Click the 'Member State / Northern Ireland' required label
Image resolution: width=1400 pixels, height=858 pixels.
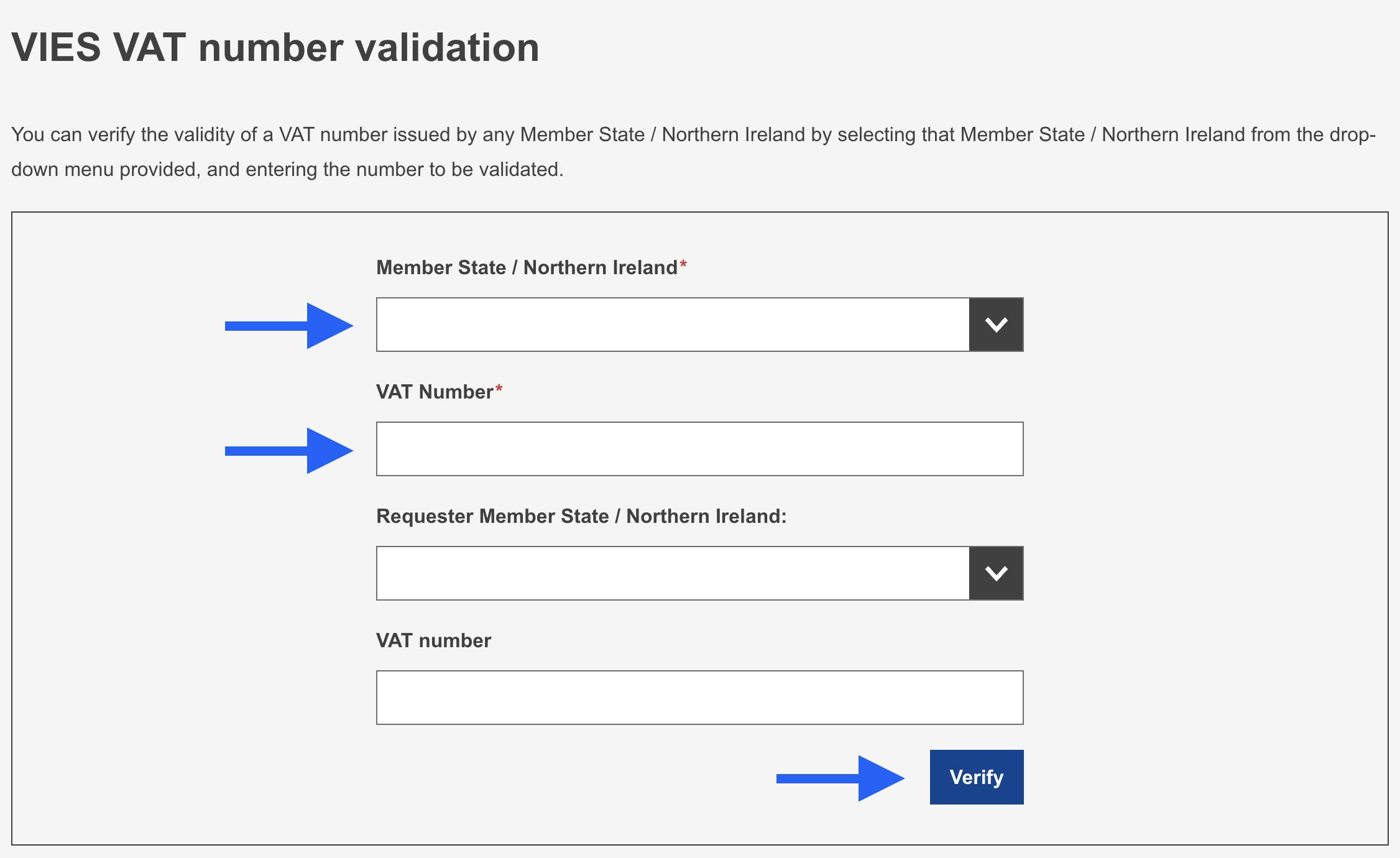pyautogui.click(x=527, y=267)
